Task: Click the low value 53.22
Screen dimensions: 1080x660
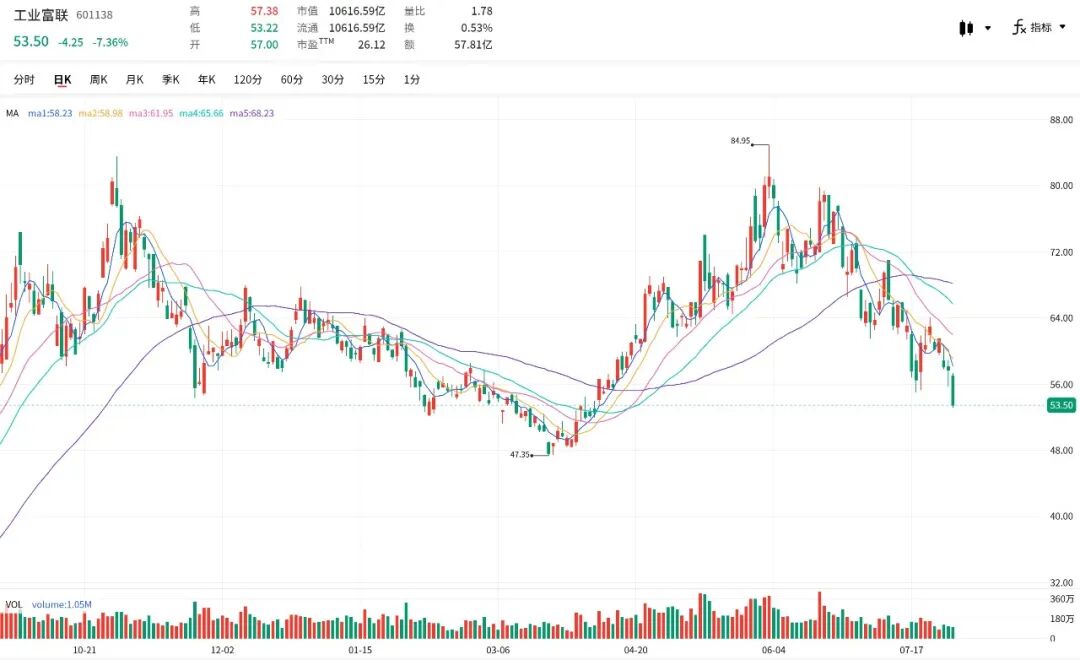Action: [264, 28]
